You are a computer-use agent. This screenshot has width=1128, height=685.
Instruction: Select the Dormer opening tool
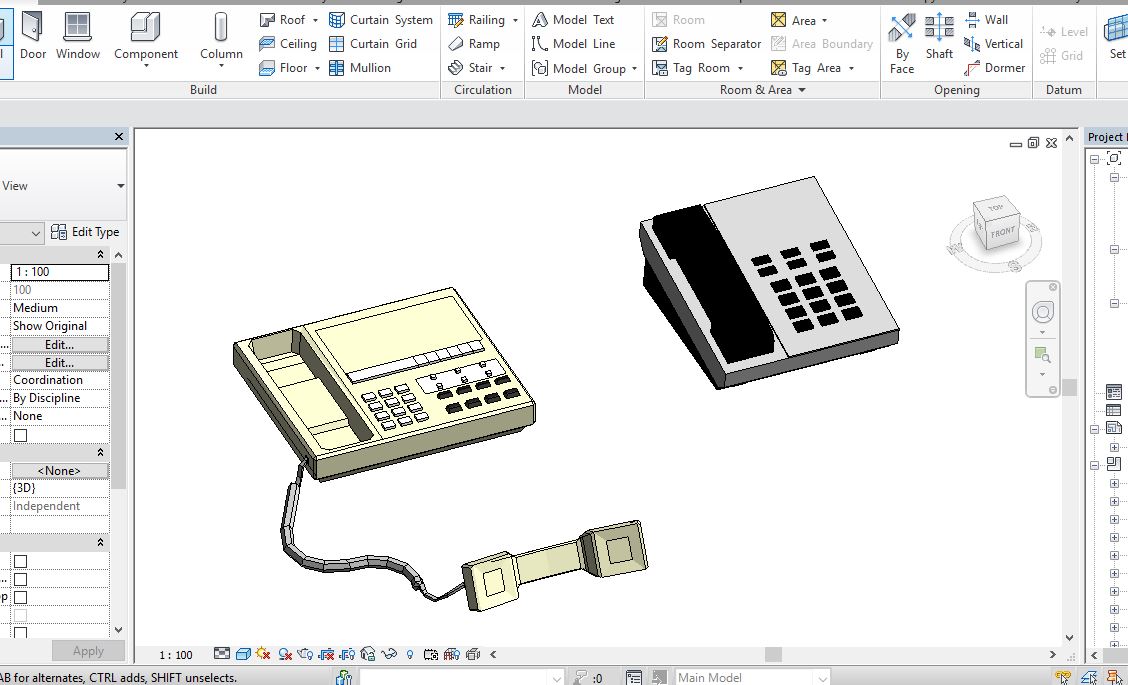[x=995, y=68]
